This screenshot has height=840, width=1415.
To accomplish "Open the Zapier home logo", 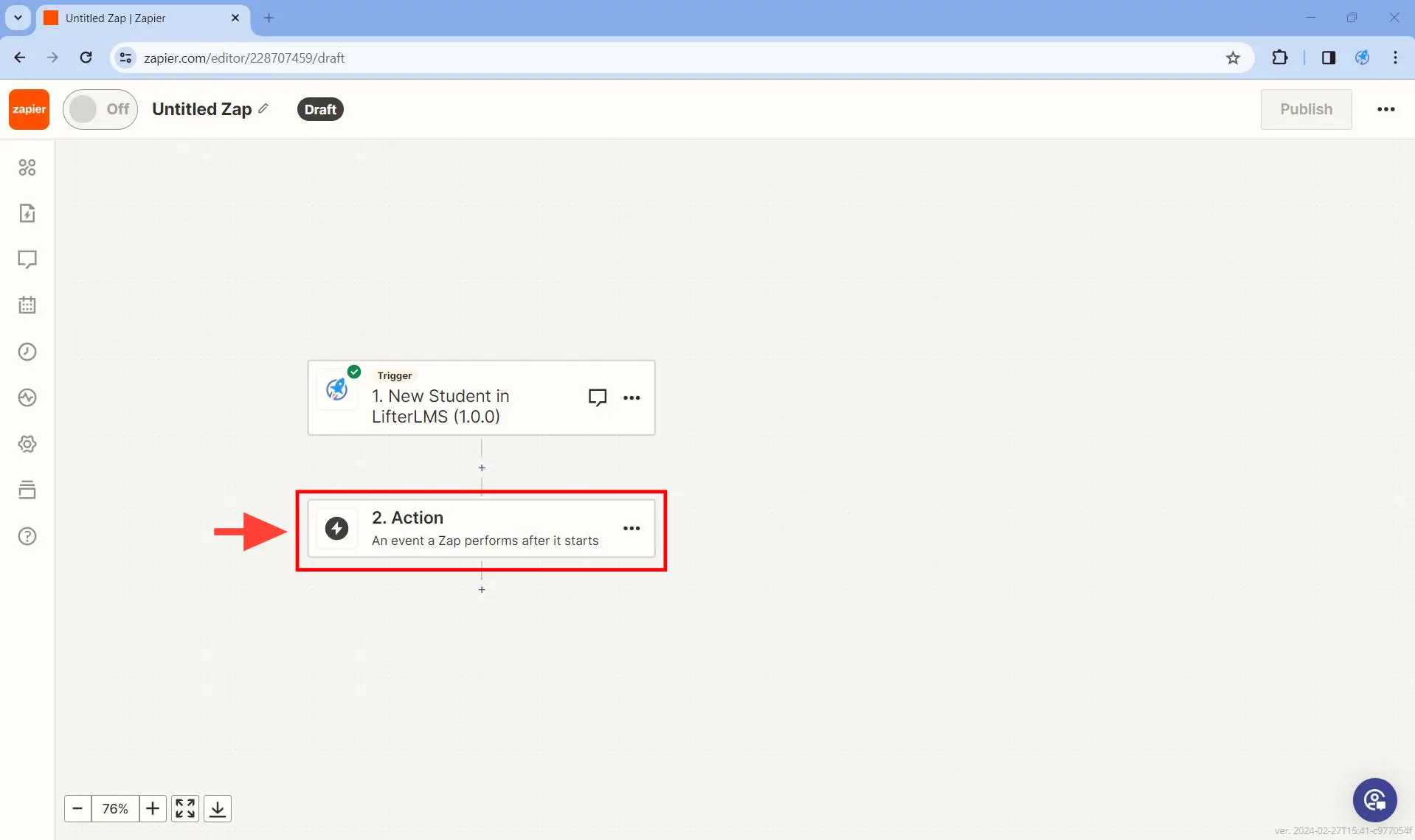I will click(x=29, y=109).
